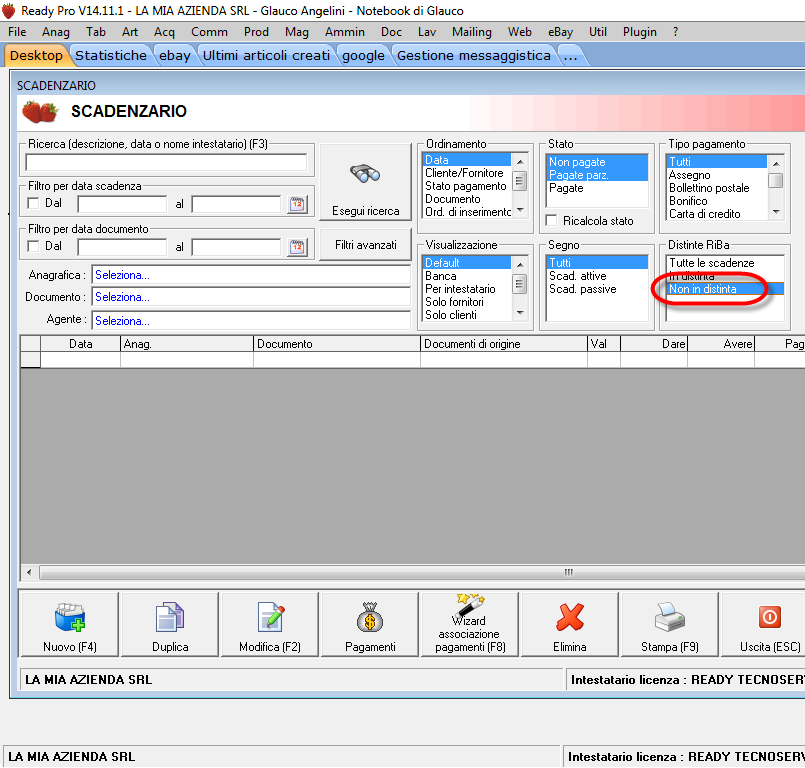
Task: Switch to the Statistiche tab
Action: 111,55
